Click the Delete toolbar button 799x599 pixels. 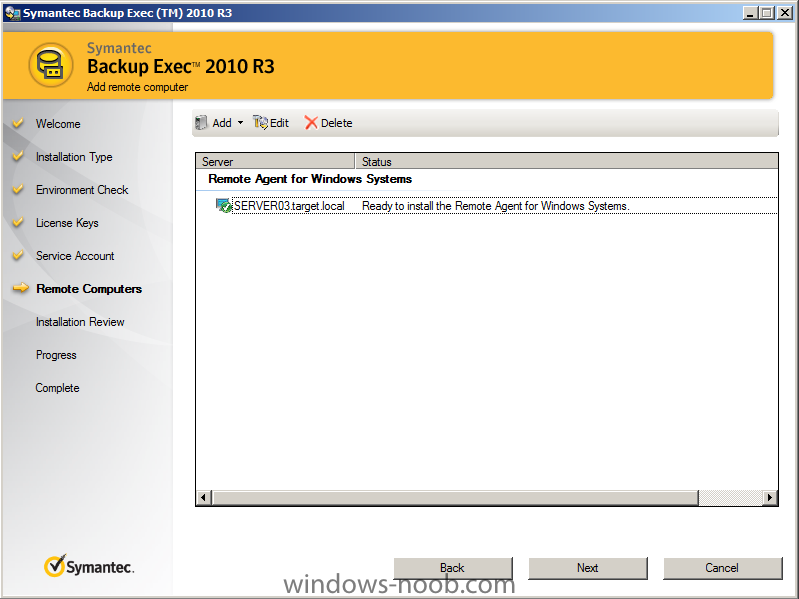(x=328, y=123)
